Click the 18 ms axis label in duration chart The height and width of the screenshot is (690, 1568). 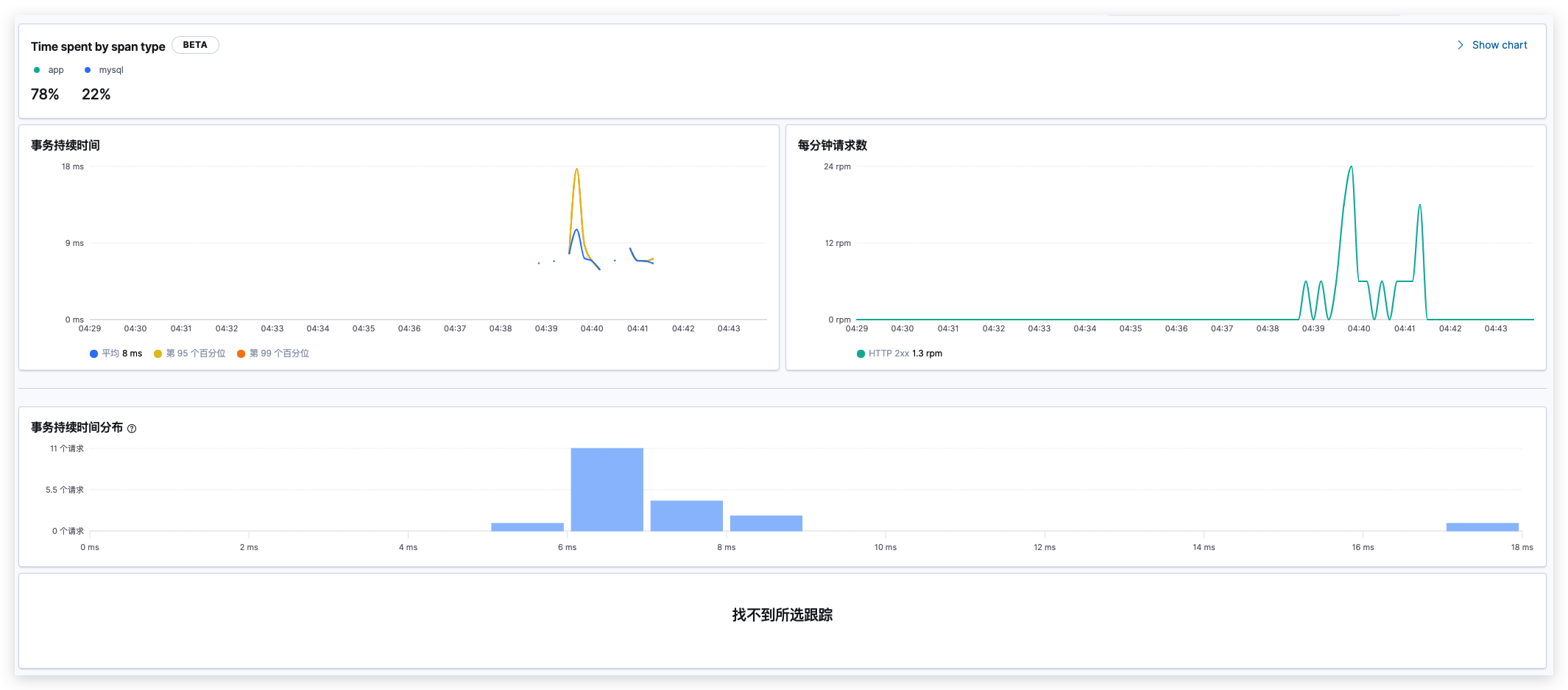tap(73, 166)
